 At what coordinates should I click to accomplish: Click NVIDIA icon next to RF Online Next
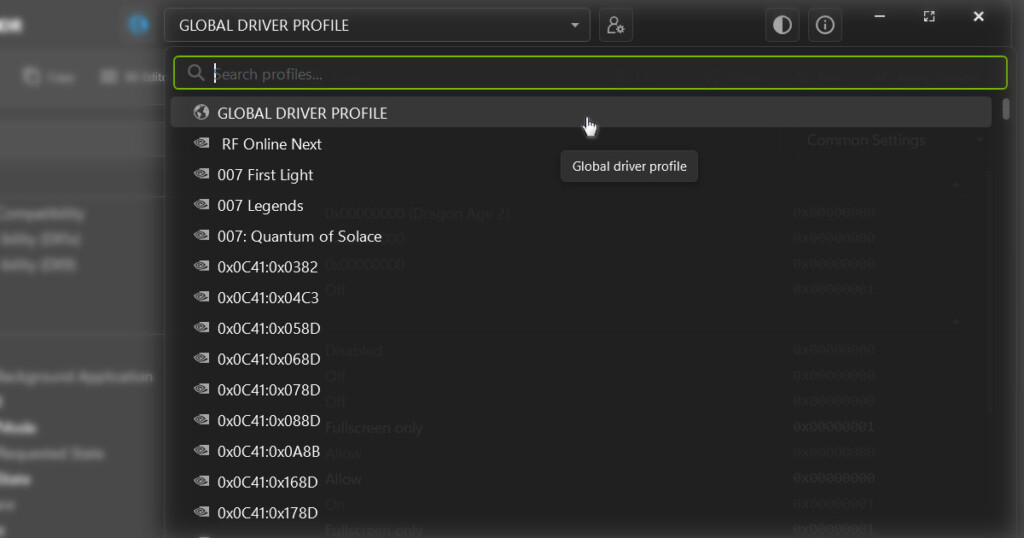point(202,142)
